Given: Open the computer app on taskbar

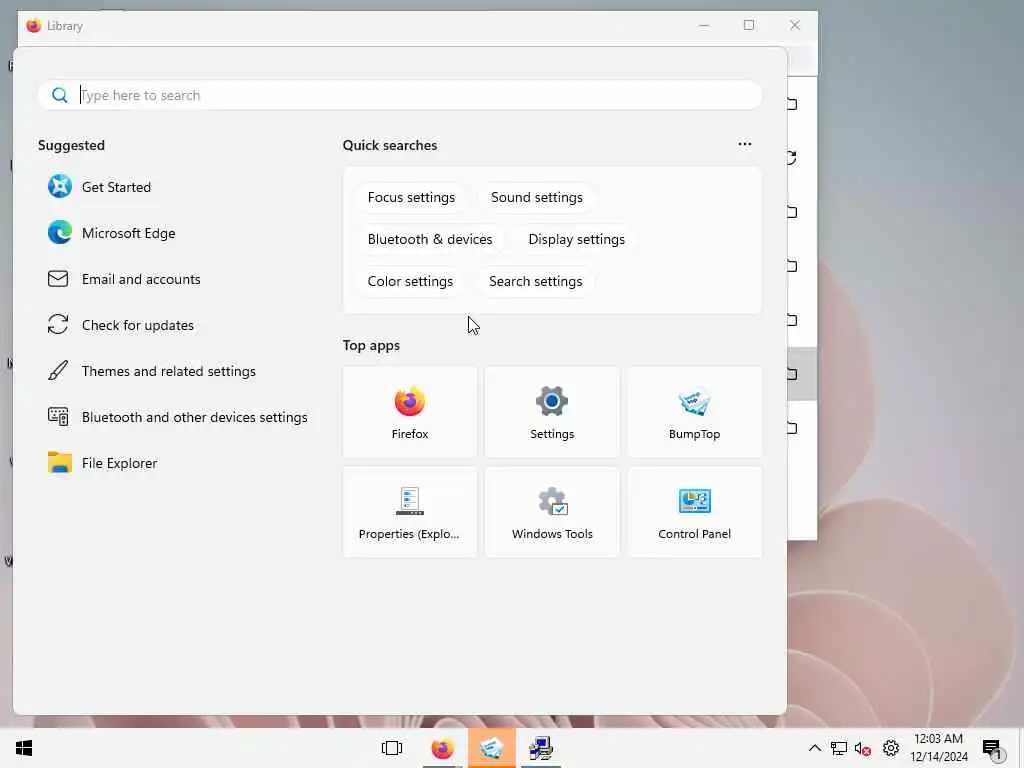Looking at the screenshot, I should tap(541, 748).
